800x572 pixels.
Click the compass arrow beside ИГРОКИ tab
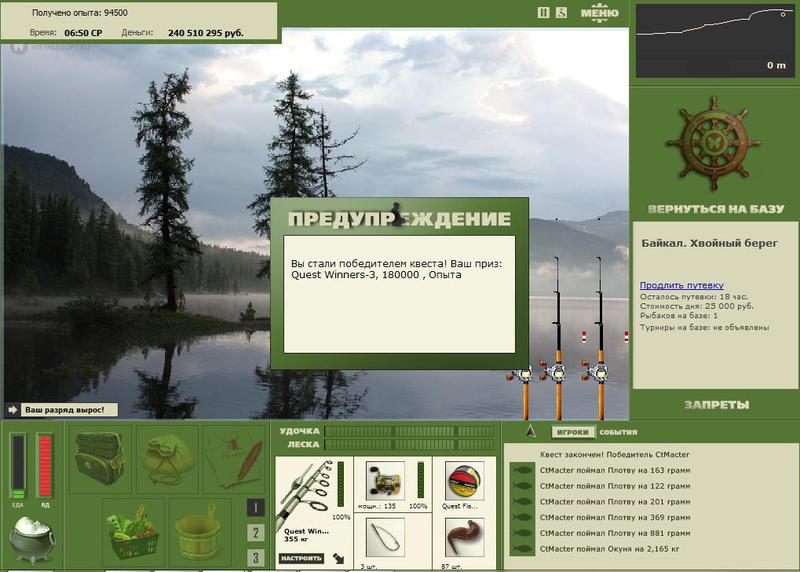pos(531,432)
